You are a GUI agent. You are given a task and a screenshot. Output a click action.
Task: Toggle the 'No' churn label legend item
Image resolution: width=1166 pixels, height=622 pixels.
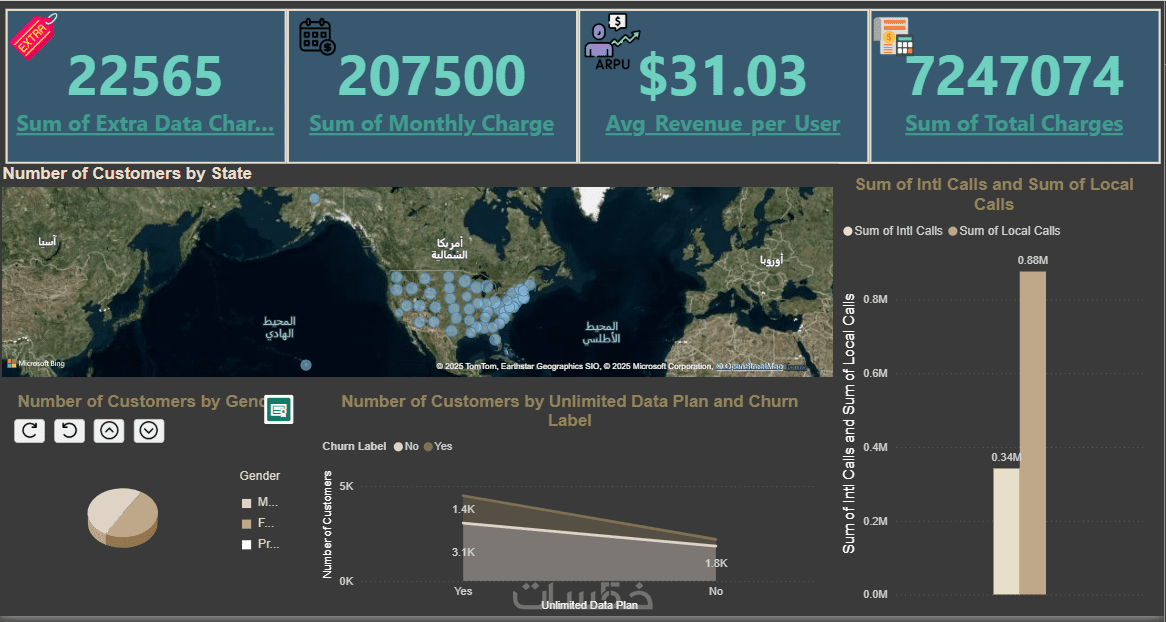[405, 446]
